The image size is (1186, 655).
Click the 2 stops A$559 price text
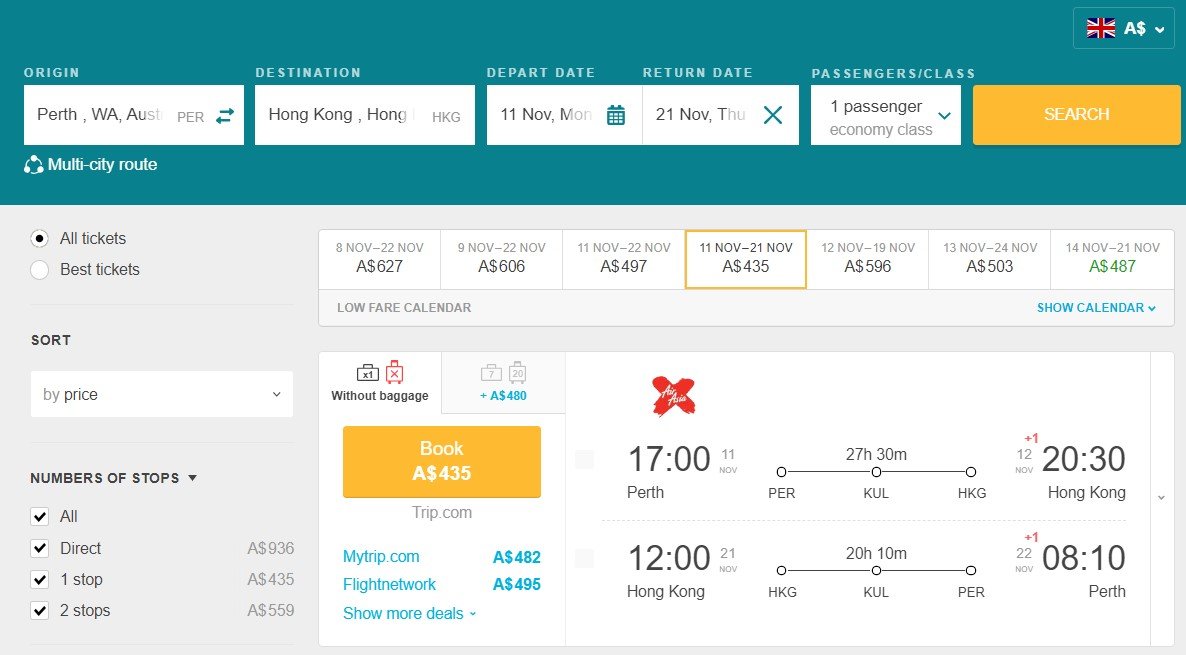click(271, 610)
